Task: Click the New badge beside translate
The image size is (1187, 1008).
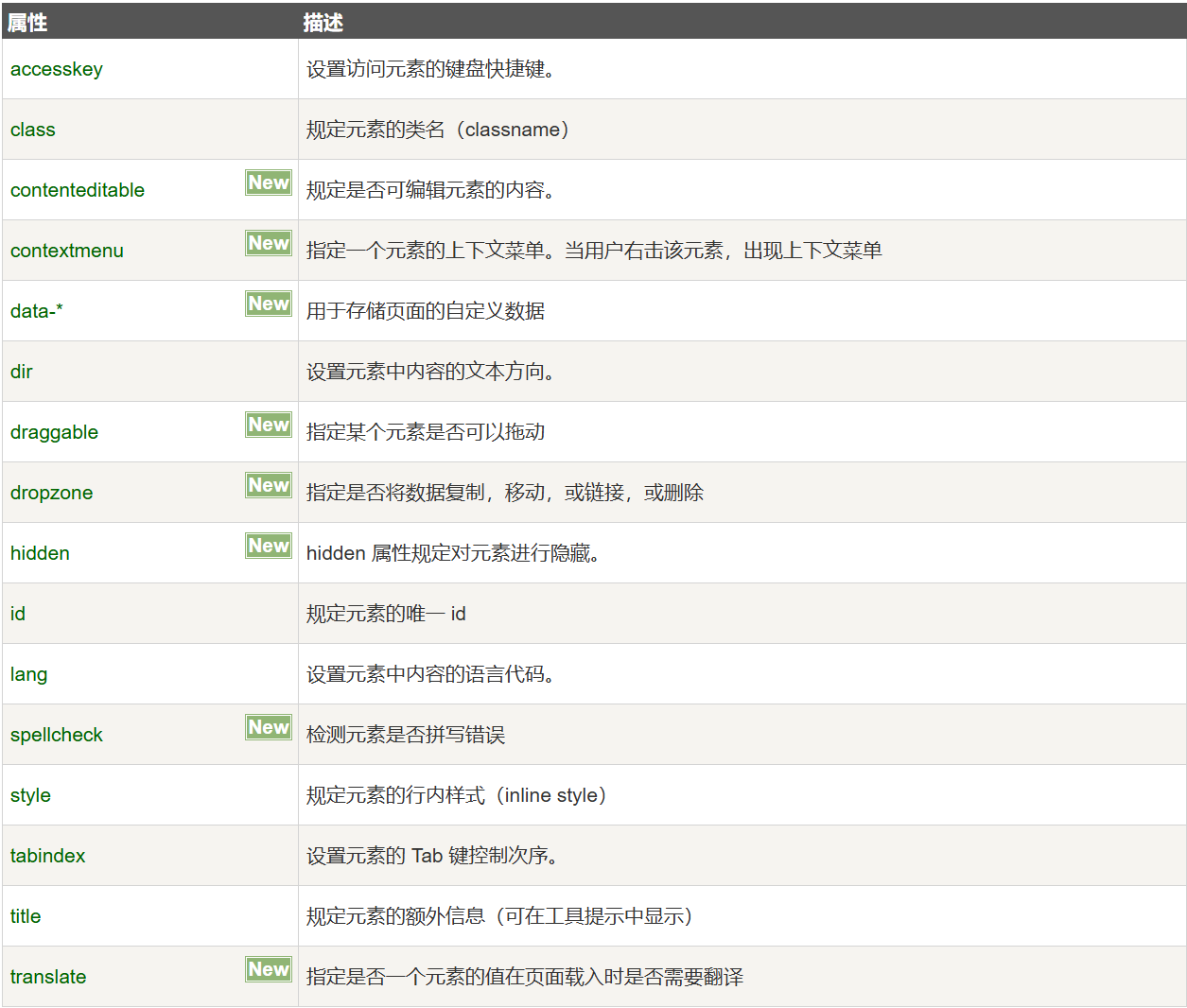Action: pos(269,969)
